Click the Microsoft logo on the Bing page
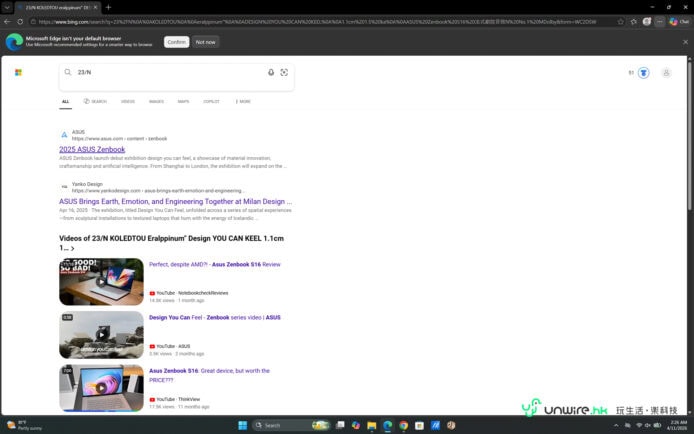 coord(18,72)
